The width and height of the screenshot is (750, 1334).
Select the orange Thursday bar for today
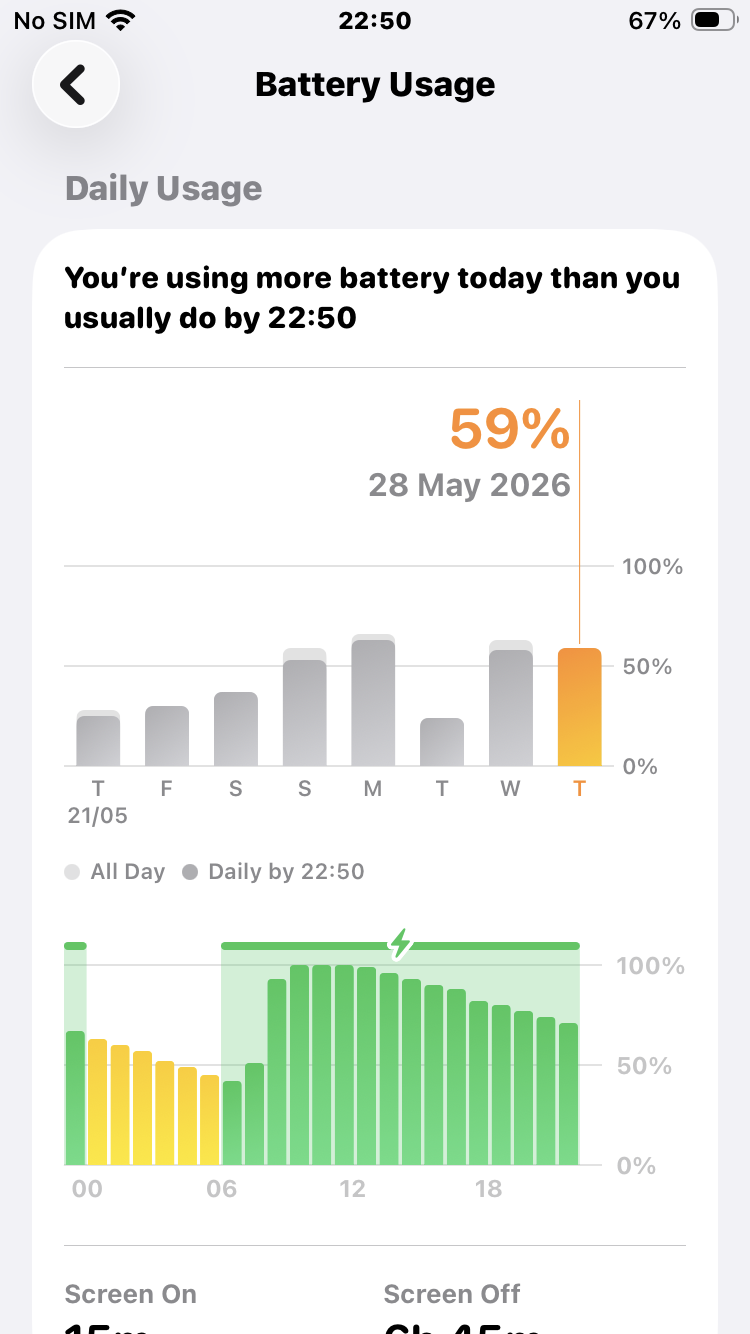(x=579, y=707)
